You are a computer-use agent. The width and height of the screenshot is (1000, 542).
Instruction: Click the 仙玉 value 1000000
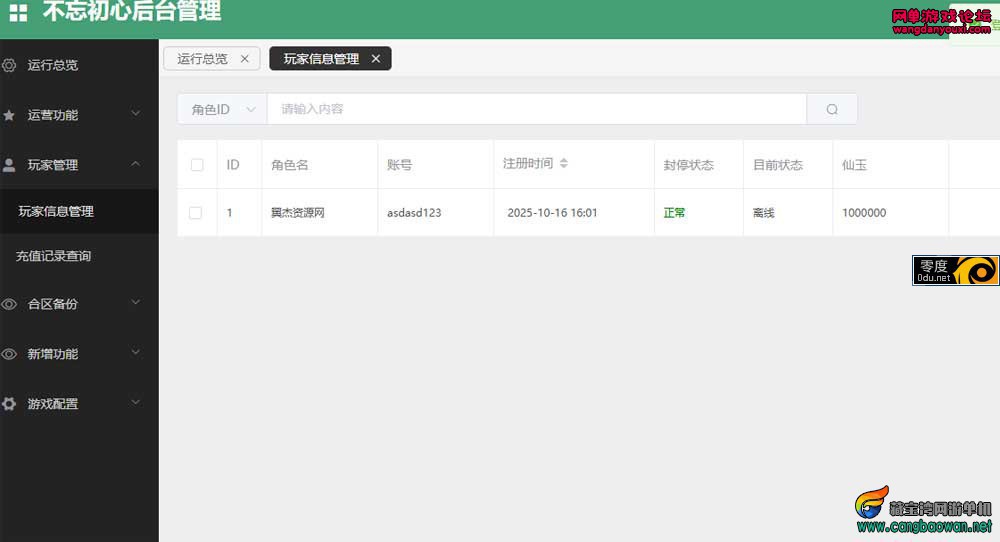[x=864, y=213]
